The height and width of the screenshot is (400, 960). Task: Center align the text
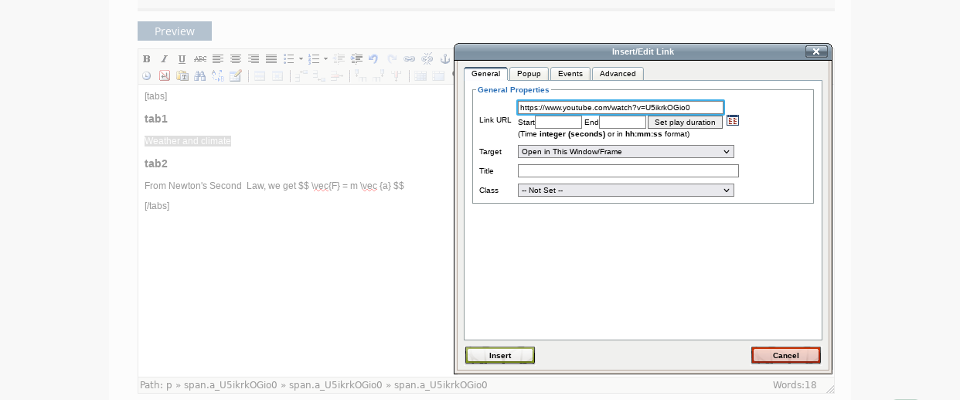(x=235, y=59)
